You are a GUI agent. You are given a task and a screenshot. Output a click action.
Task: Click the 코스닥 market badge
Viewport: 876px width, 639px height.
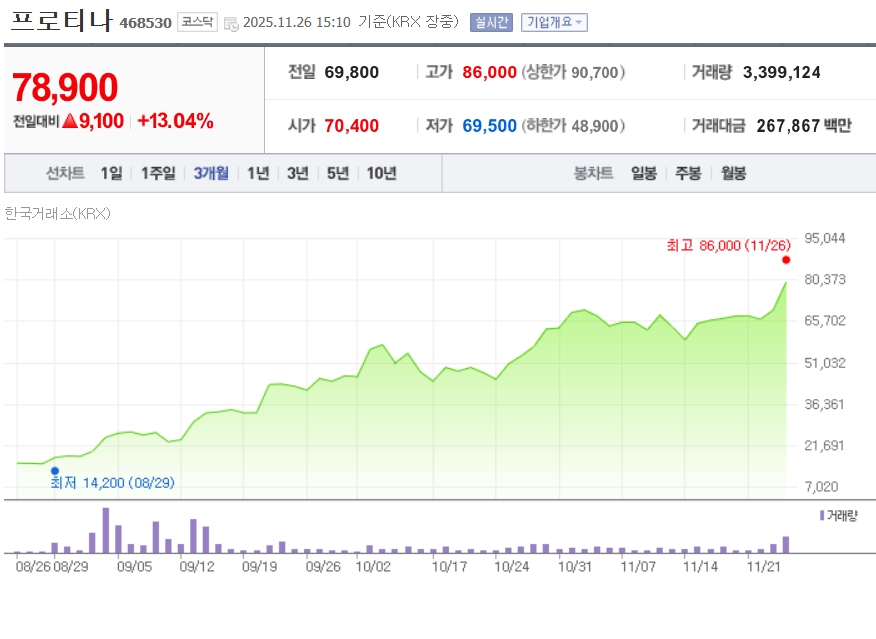(x=197, y=22)
